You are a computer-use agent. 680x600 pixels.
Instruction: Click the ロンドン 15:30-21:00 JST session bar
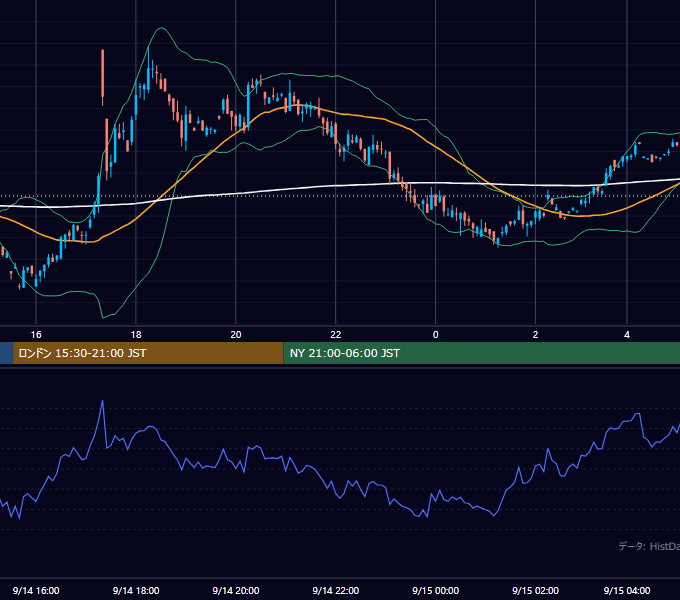coord(148,353)
